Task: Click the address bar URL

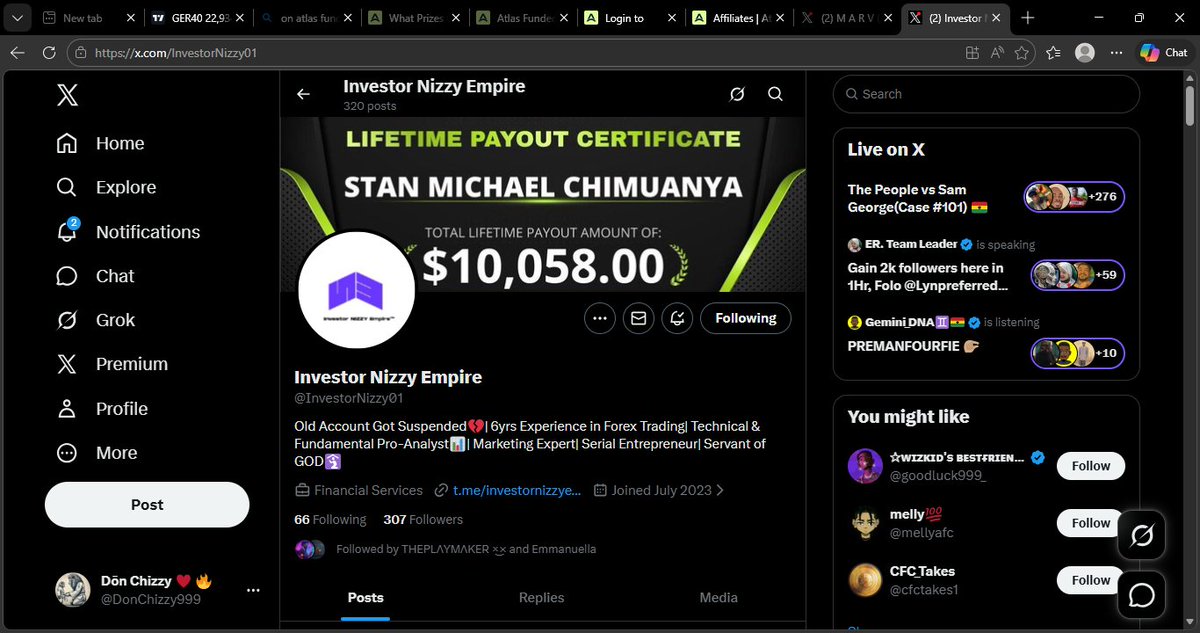Action: click(x=176, y=53)
